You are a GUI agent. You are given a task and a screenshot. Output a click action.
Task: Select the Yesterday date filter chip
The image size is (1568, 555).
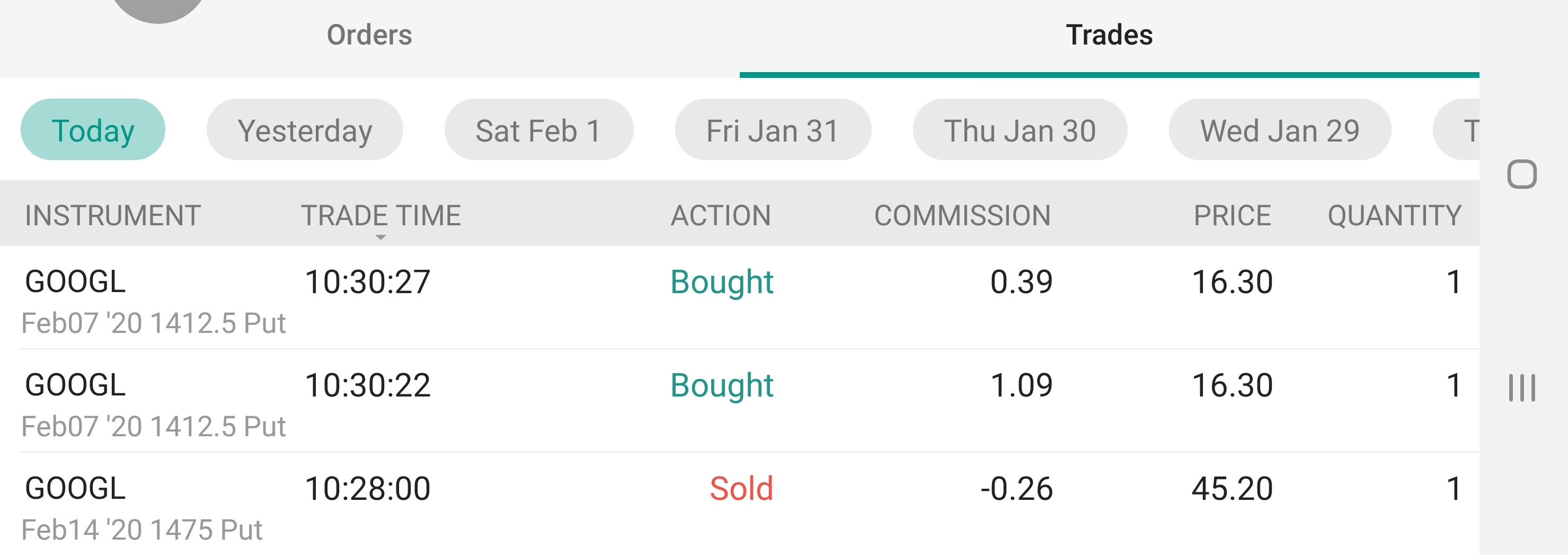point(304,130)
